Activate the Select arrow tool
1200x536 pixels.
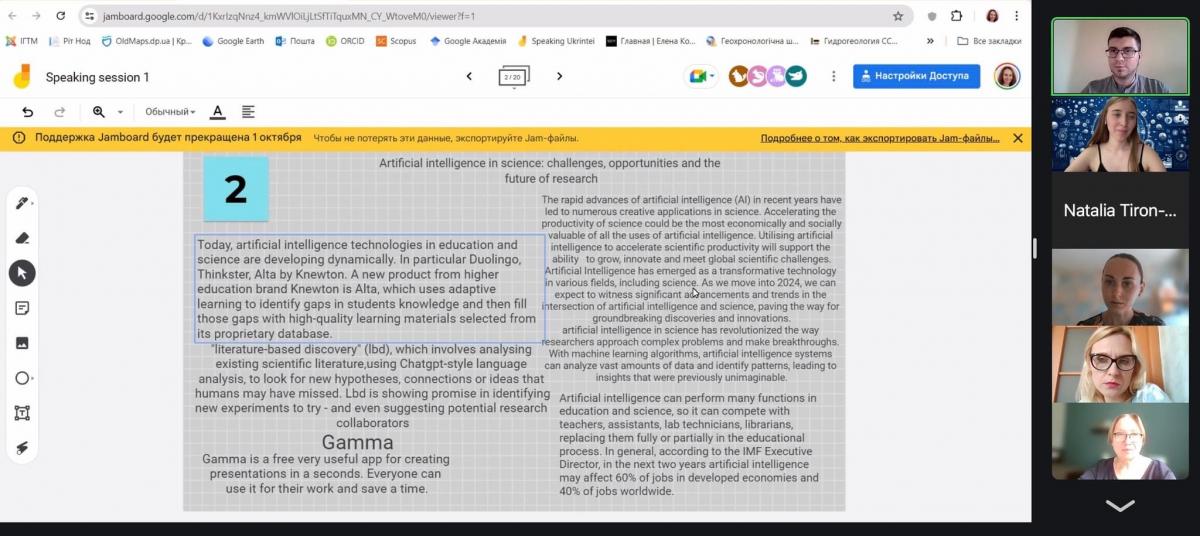click(x=22, y=273)
